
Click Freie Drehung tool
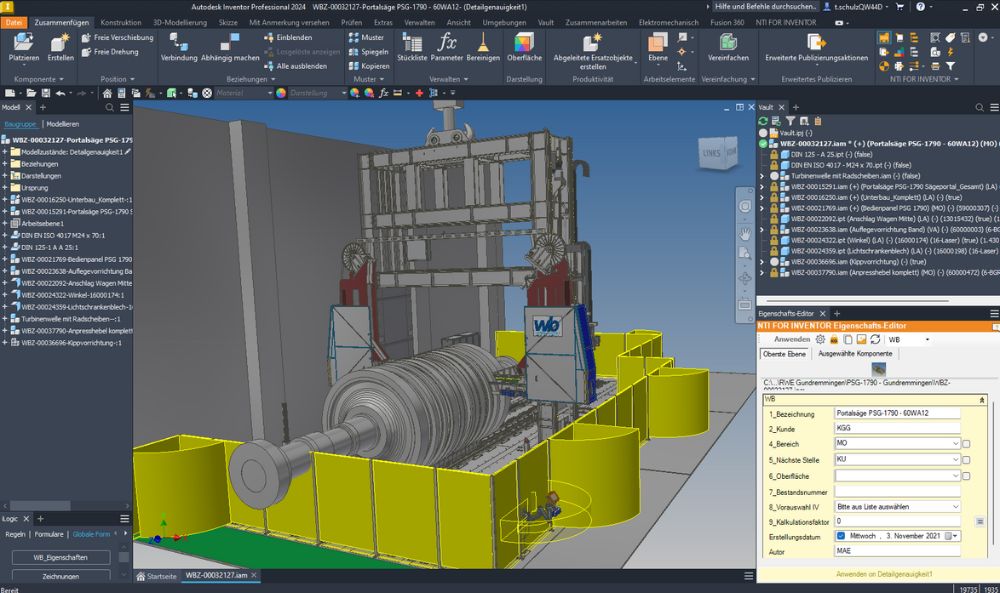click(x=110, y=52)
